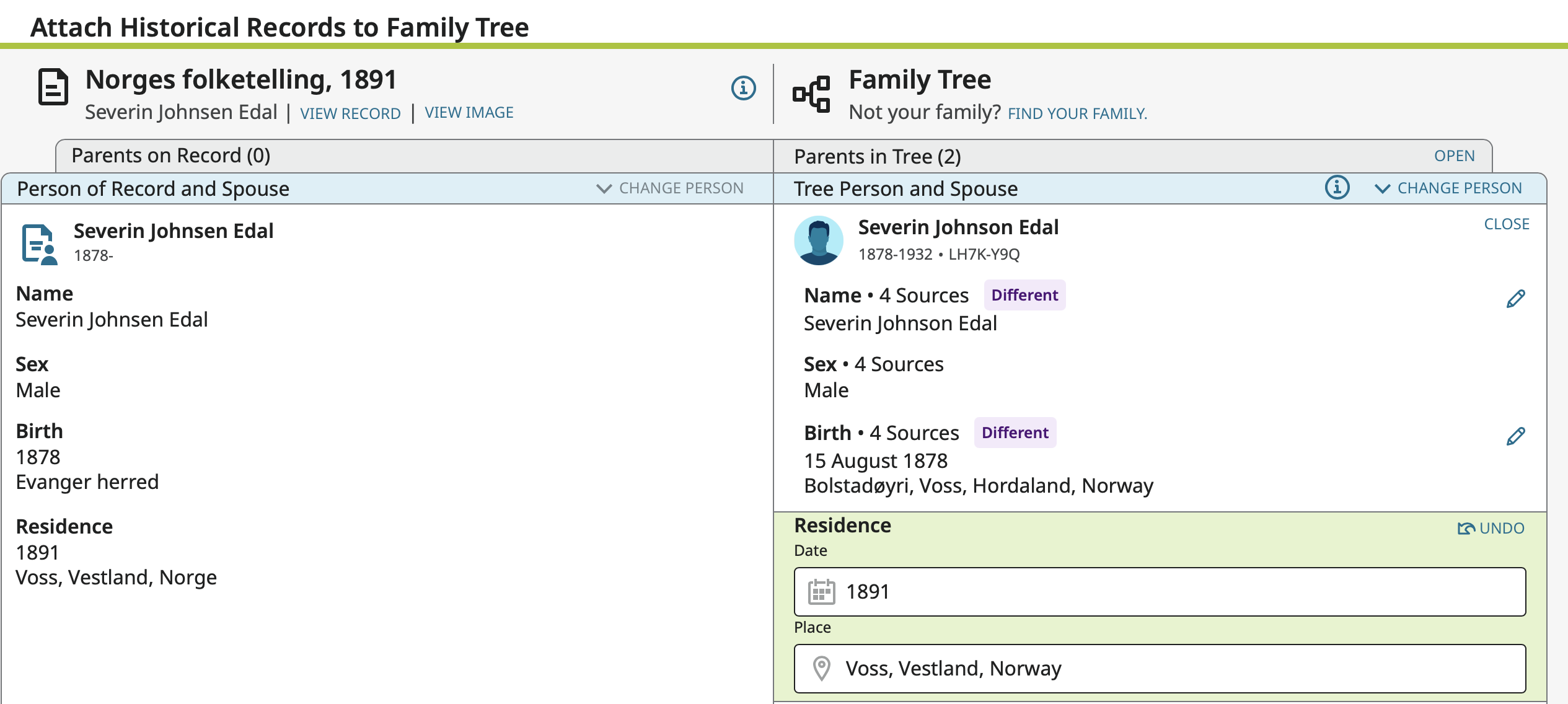1568x704 pixels.
Task: Edit the tree person's Birth with pencil icon
Action: [1515, 436]
